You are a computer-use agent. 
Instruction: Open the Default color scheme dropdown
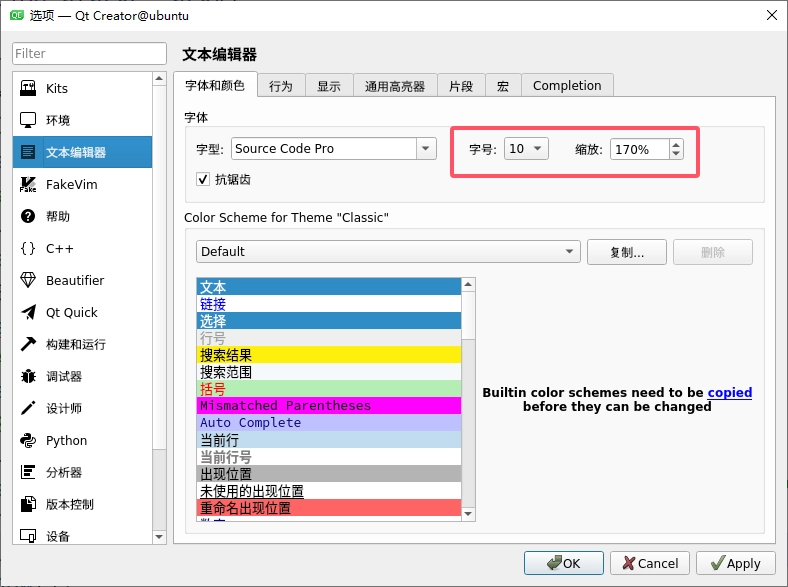pyautogui.click(x=388, y=252)
